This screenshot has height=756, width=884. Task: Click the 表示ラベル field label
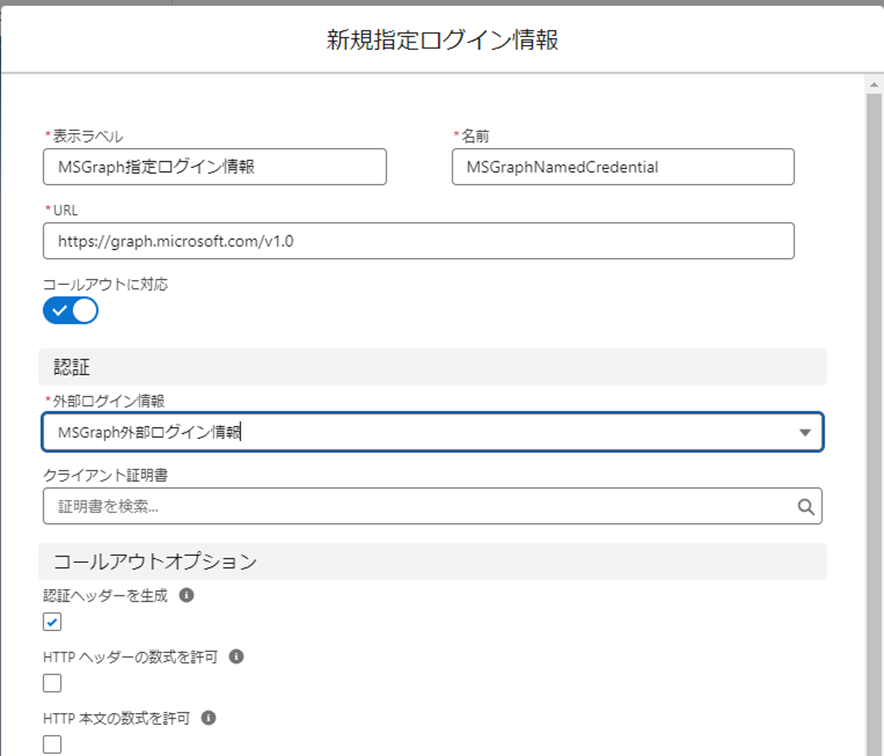(87, 136)
